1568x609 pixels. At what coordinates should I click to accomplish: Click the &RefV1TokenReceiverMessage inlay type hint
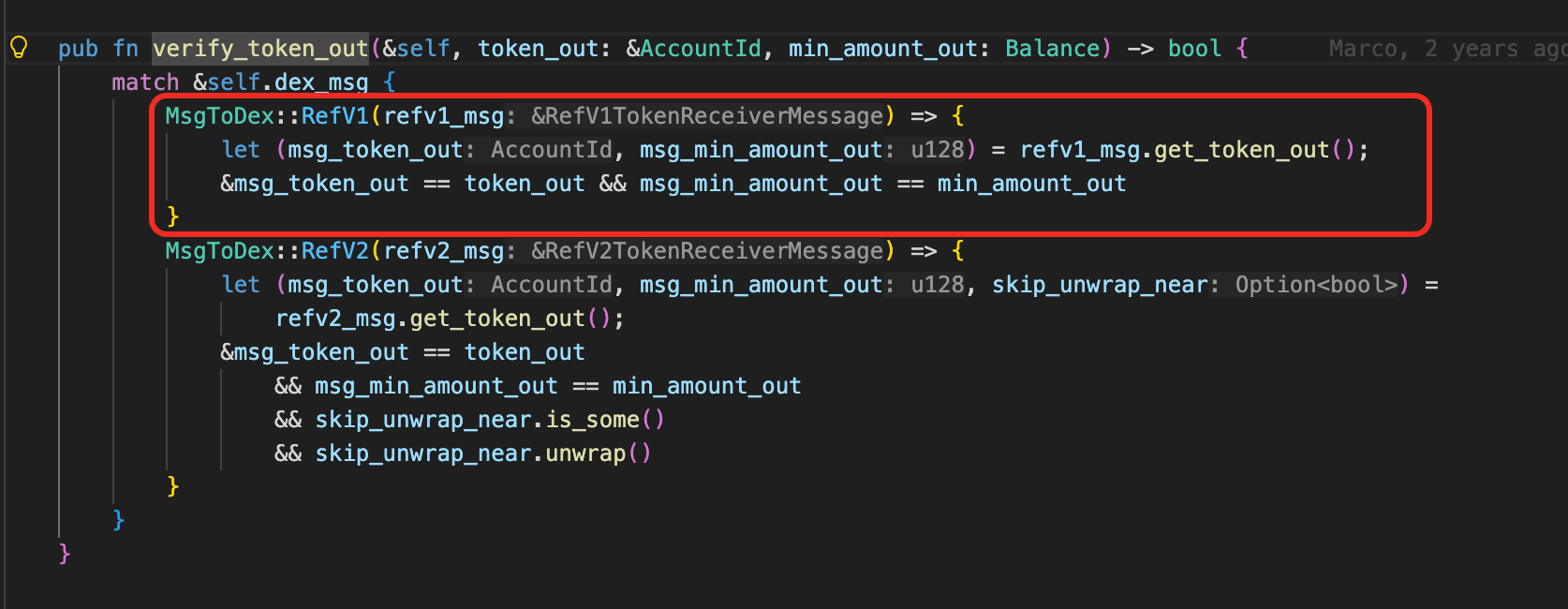click(707, 116)
